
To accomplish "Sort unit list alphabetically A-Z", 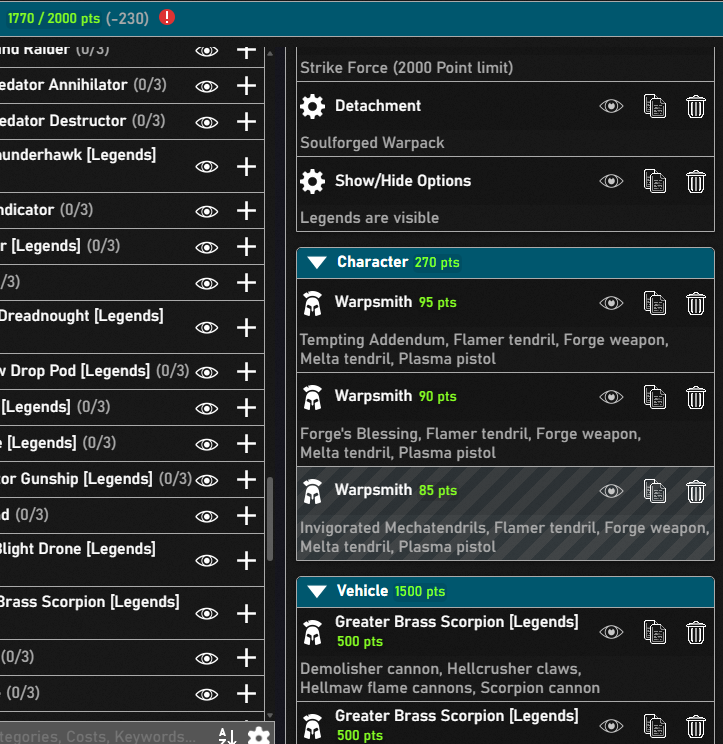I will (x=227, y=736).
